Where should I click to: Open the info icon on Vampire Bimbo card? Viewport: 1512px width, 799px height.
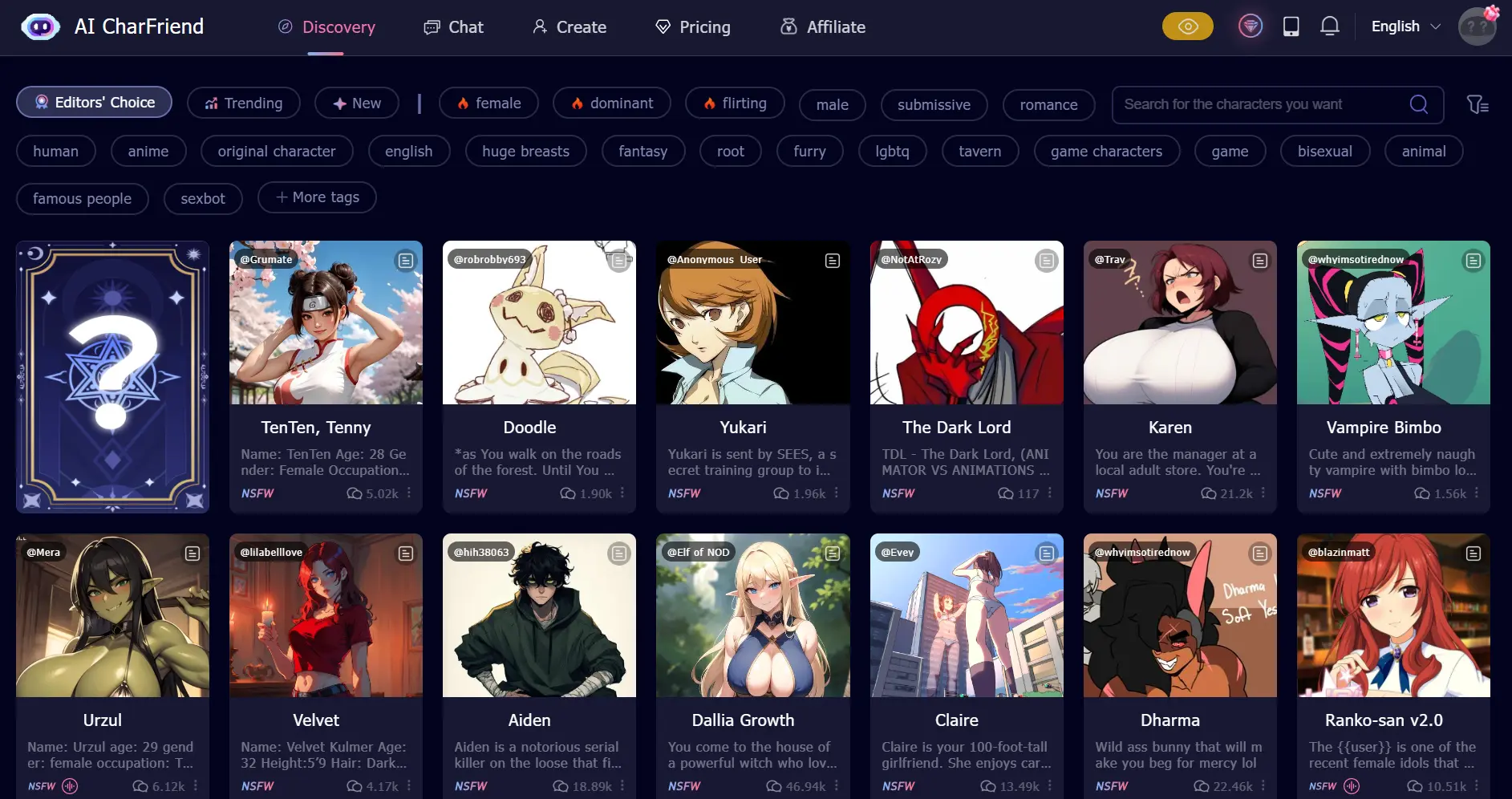click(x=1473, y=261)
